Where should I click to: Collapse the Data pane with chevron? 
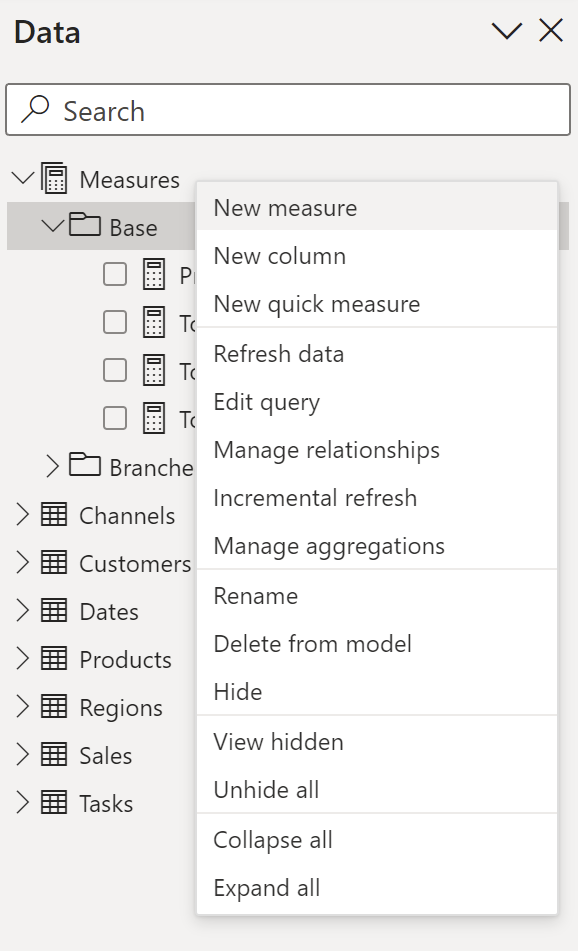507,31
